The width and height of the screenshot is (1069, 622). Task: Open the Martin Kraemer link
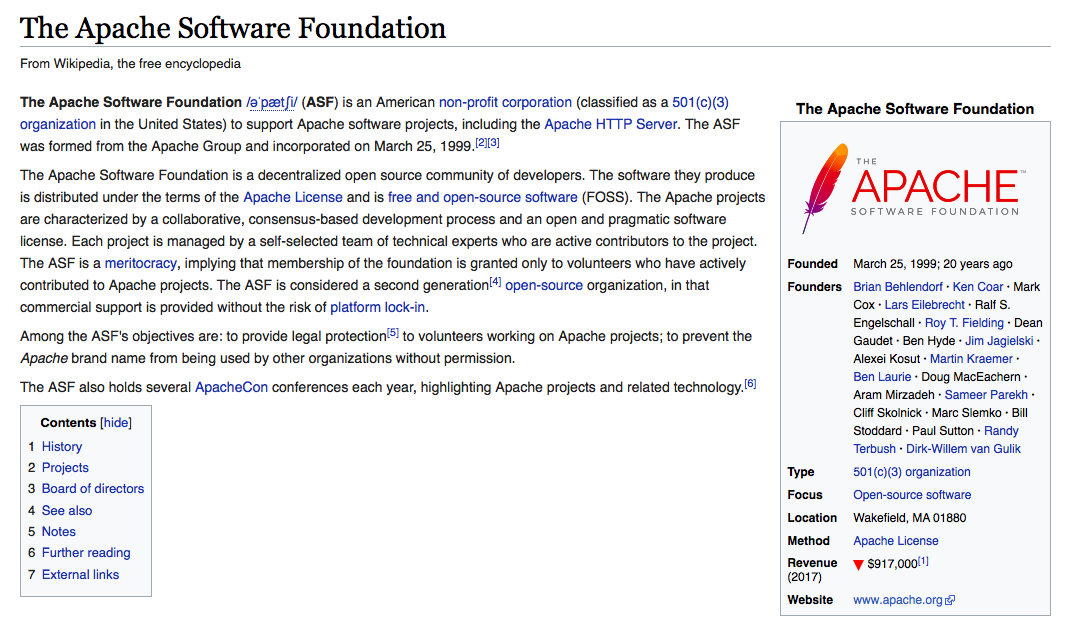(x=971, y=359)
